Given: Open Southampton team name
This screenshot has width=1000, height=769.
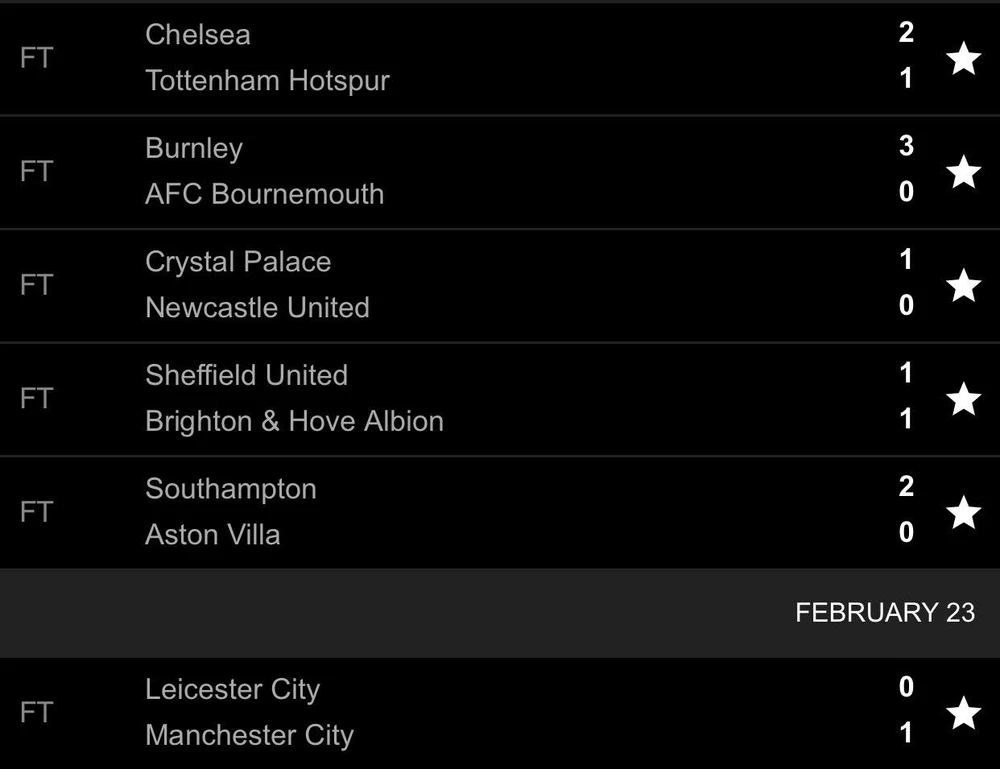Looking at the screenshot, I should [230, 489].
